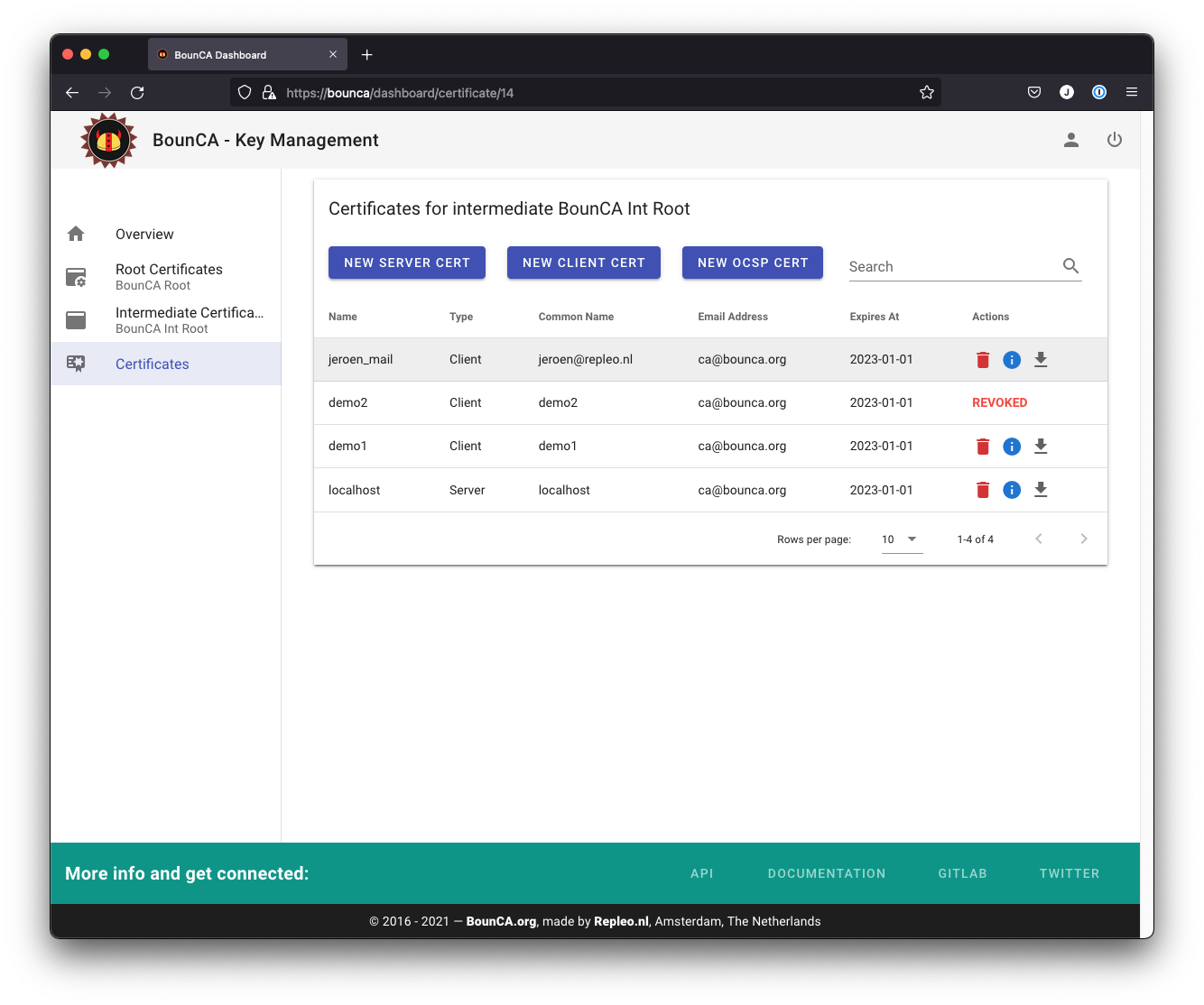Viewport: 1204px width, 1005px height.
Task: Click the BounCA logo
Action: coord(108,140)
